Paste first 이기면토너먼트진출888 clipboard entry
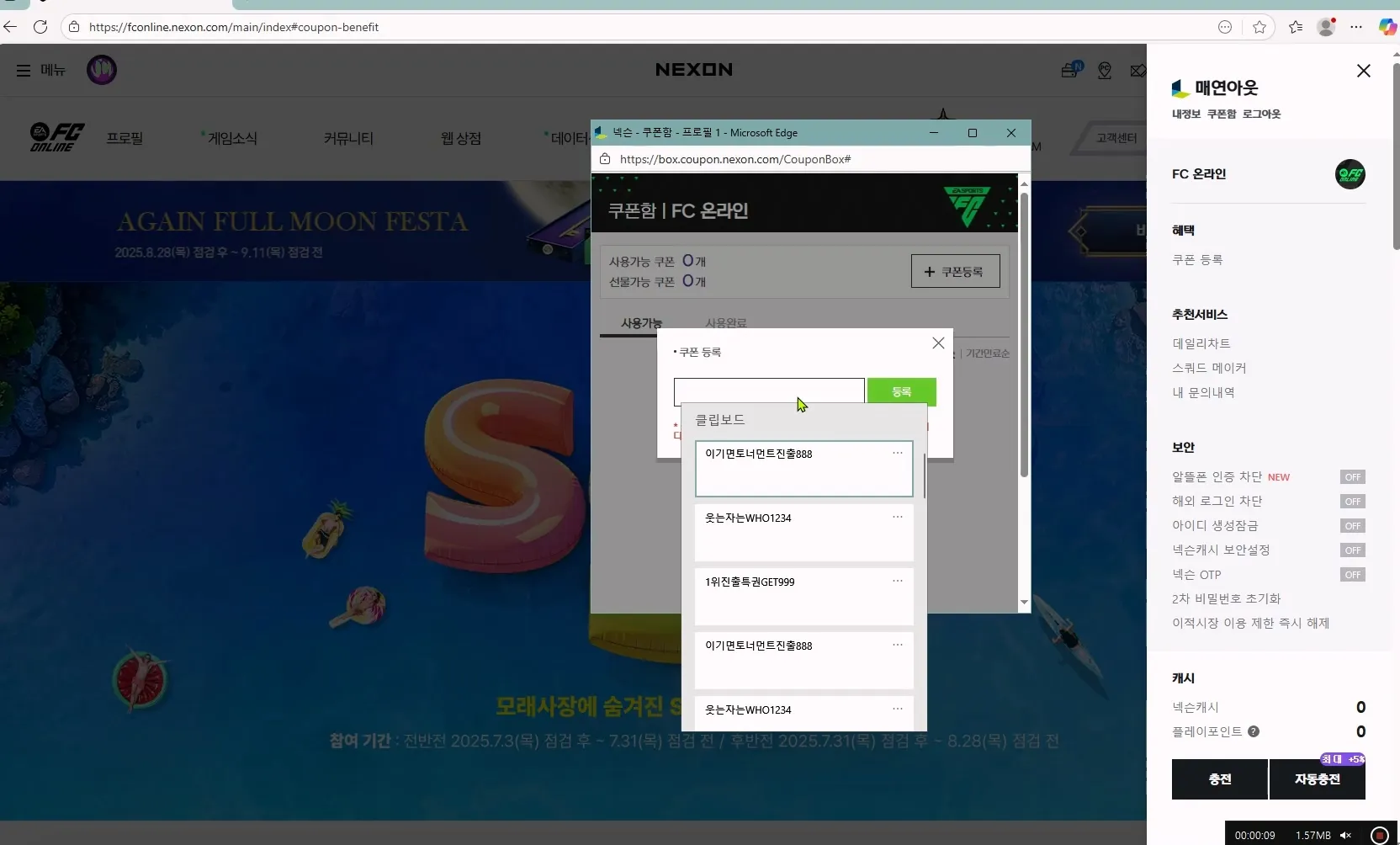 (x=803, y=469)
